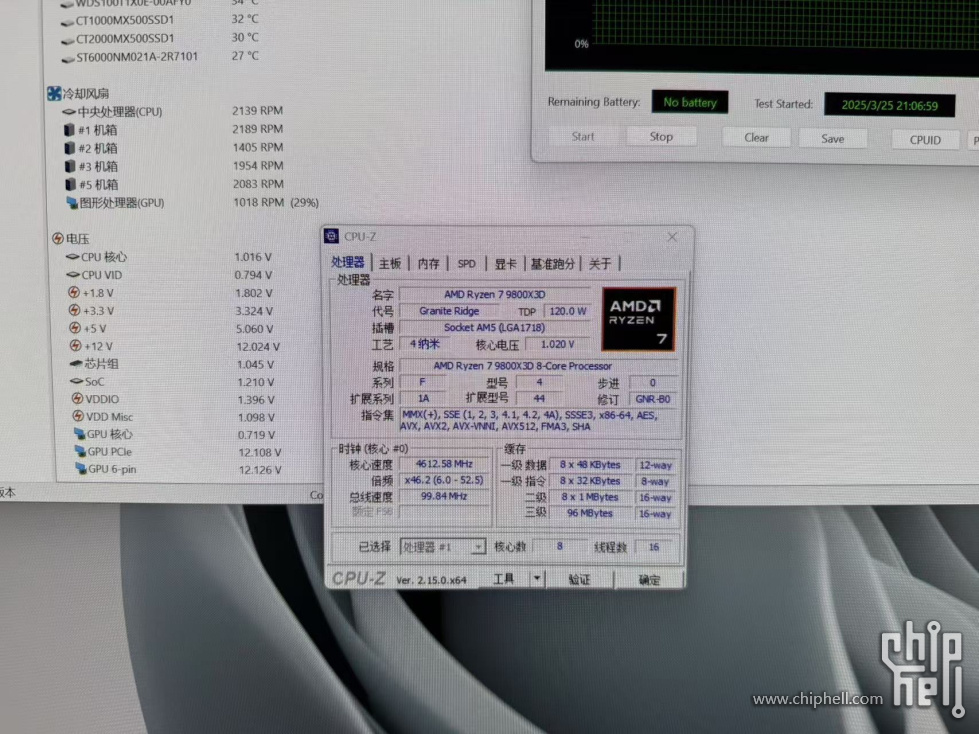Image resolution: width=979 pixels, height=734 pixels.
Task: Click the Stop button in the test window
Action: point(661,137)
